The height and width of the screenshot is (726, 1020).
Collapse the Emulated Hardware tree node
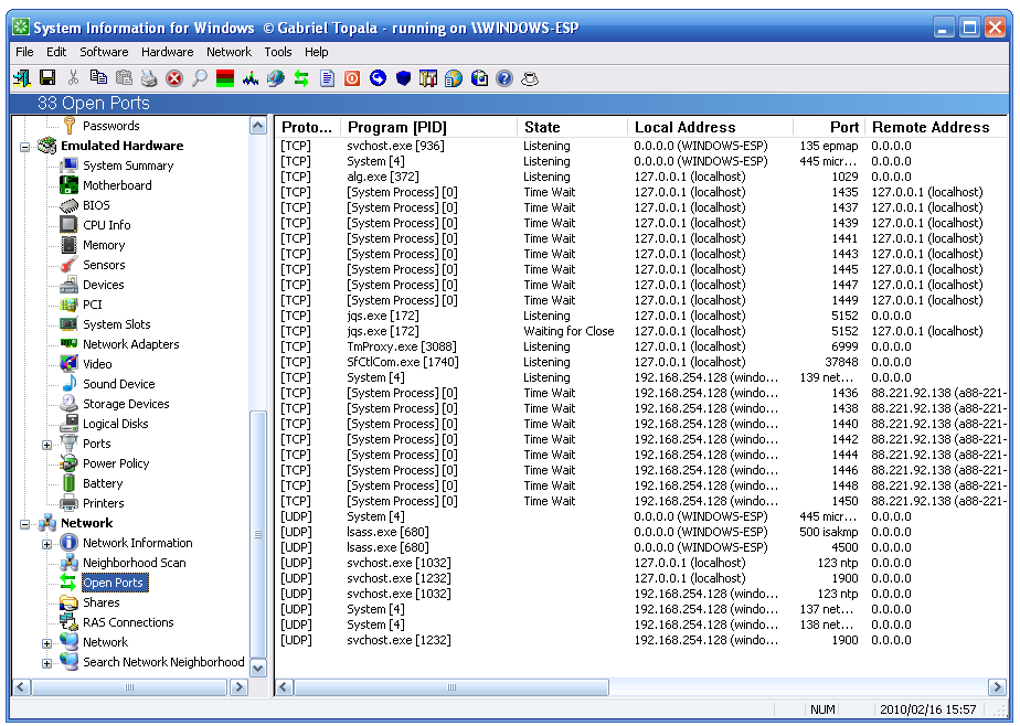tap(26, 146)
